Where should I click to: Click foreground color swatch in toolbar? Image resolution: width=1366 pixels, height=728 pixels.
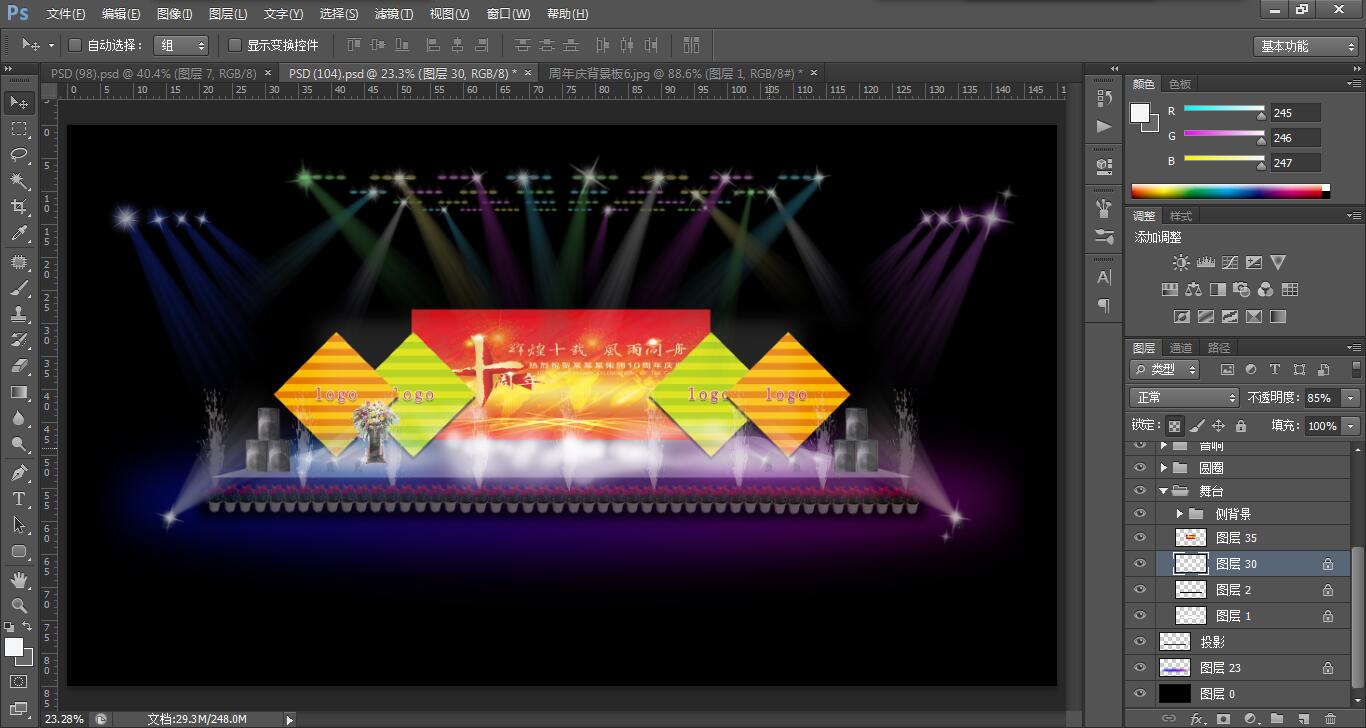(14, 648)
